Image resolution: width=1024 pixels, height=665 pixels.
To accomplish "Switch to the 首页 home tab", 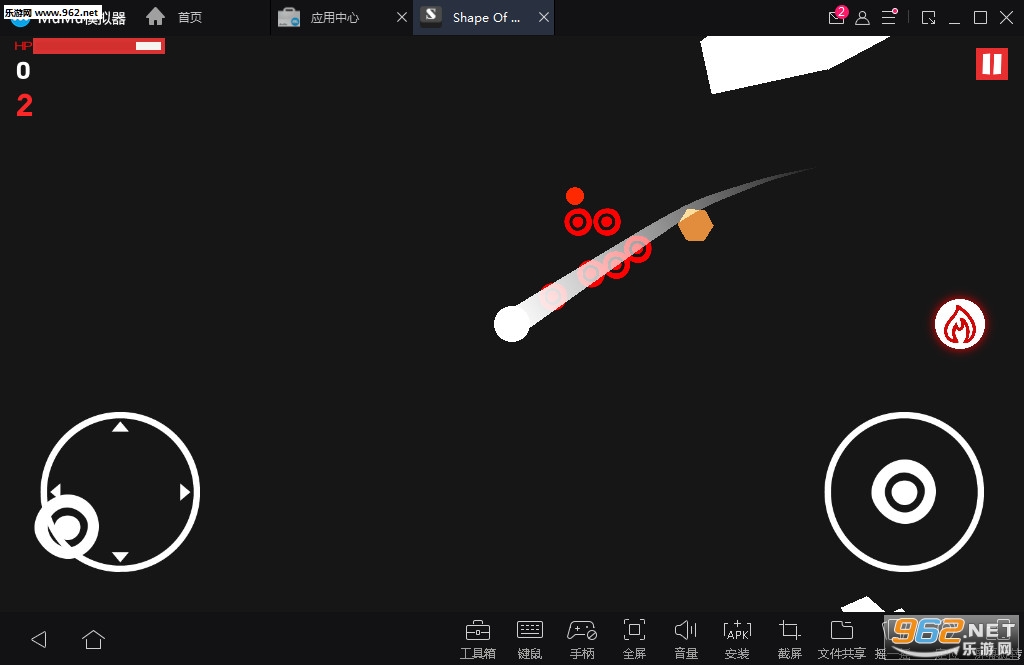I will [x=174, y=17].
